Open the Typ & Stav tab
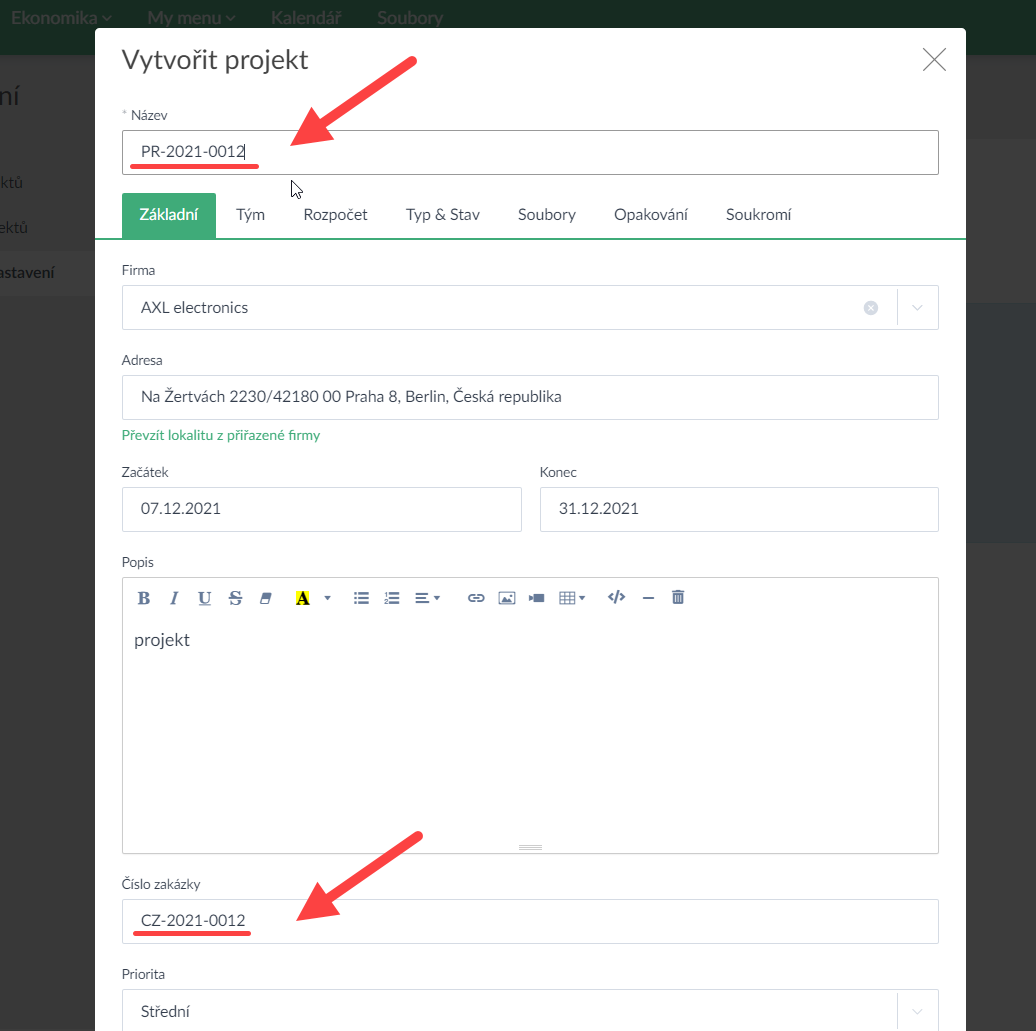Image resolution: width=1036 pixels, height=1031 pixels. click(442, 215)
